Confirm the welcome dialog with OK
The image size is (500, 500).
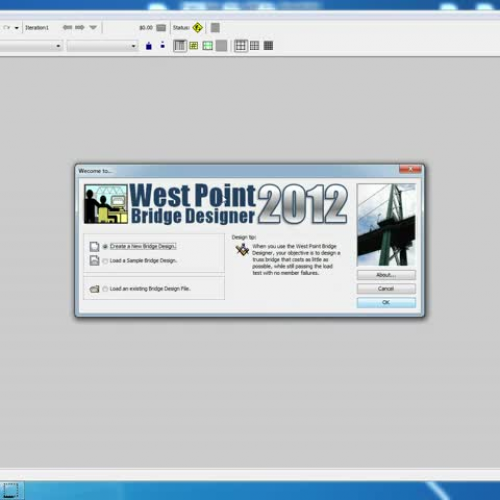[x=386, y=302]
